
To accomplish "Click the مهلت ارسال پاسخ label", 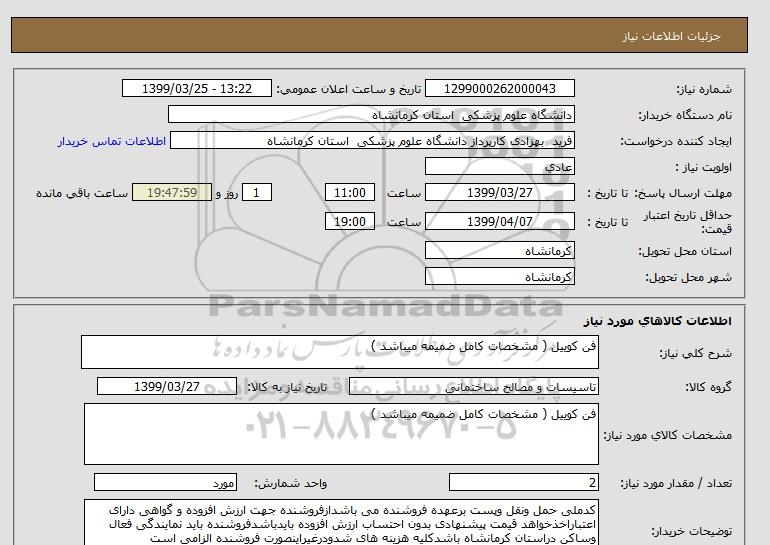I will click(x=682, y=193).
